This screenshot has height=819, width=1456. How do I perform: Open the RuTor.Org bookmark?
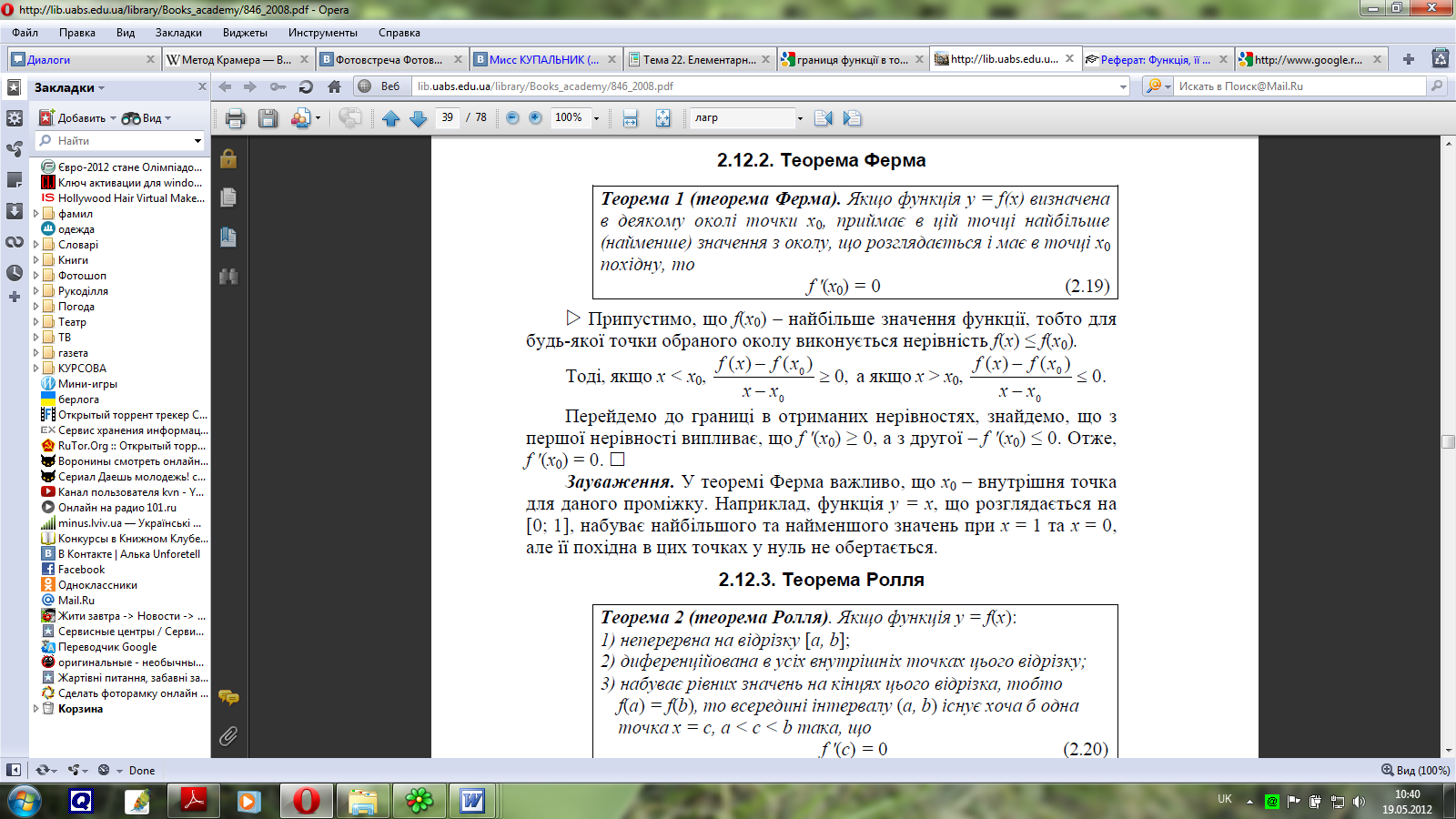pos(132,446)
